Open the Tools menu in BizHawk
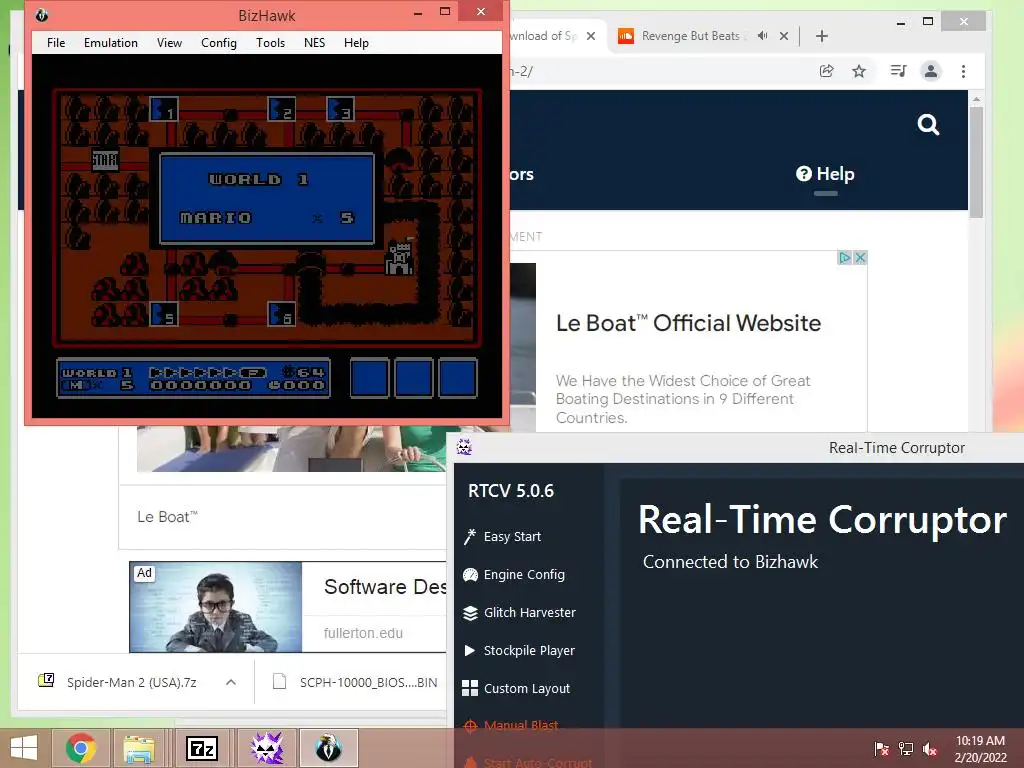 click(x=270, y=43)
